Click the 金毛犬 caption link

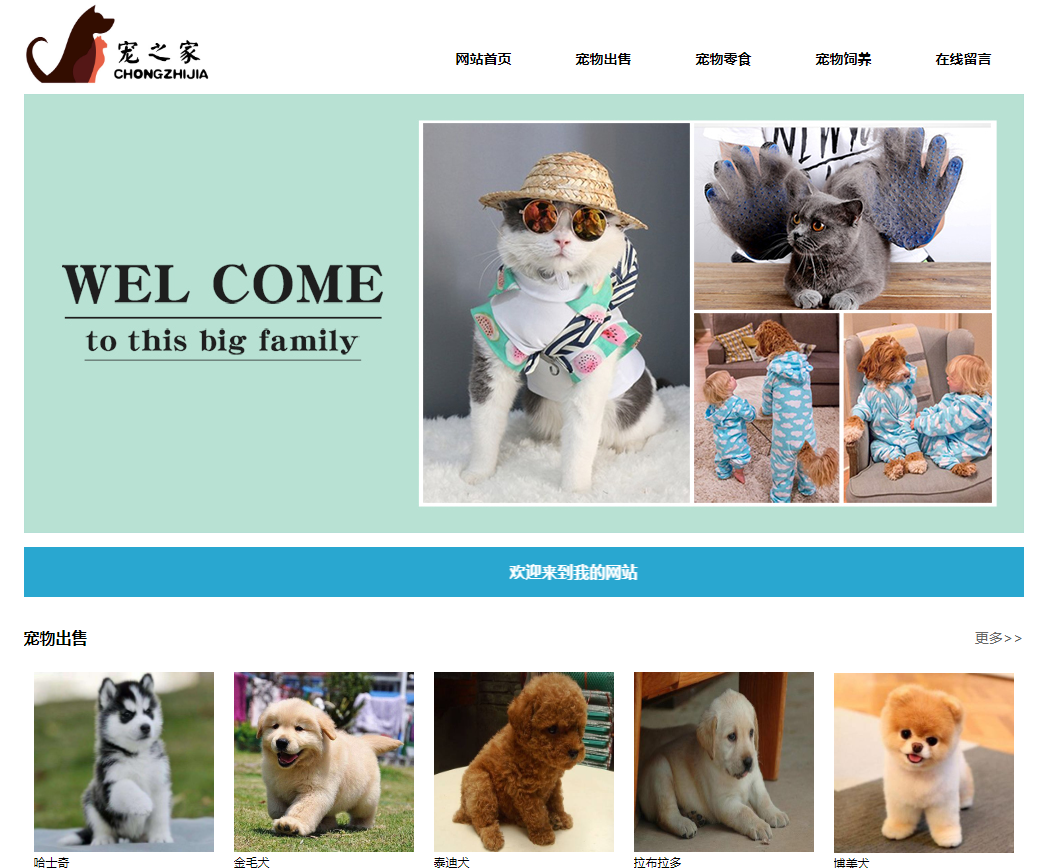coord(252,862)
